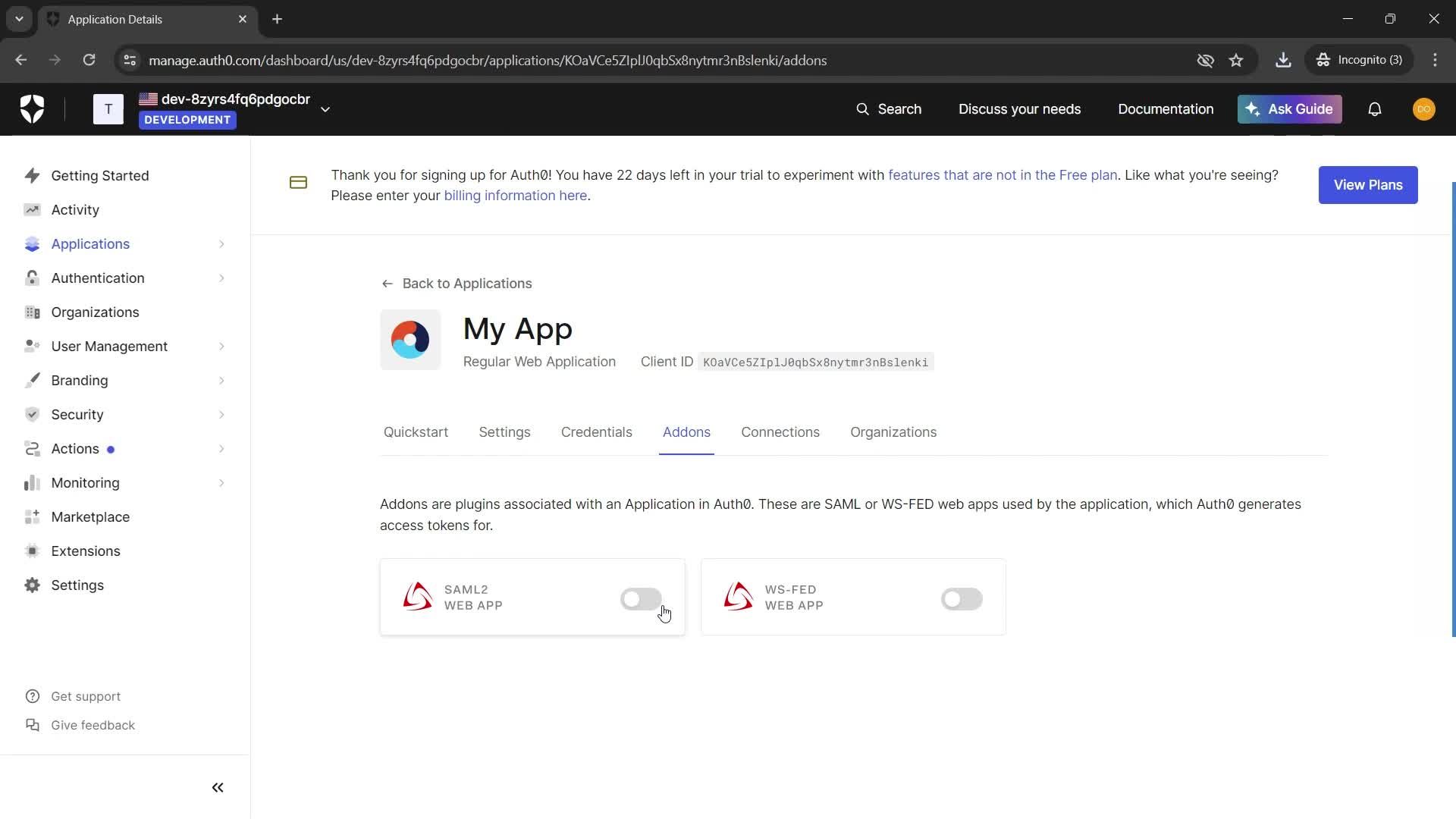Click the tenant T avatar tile
The height and width of the screenshot is (819, 1456).
click(108, 109)
